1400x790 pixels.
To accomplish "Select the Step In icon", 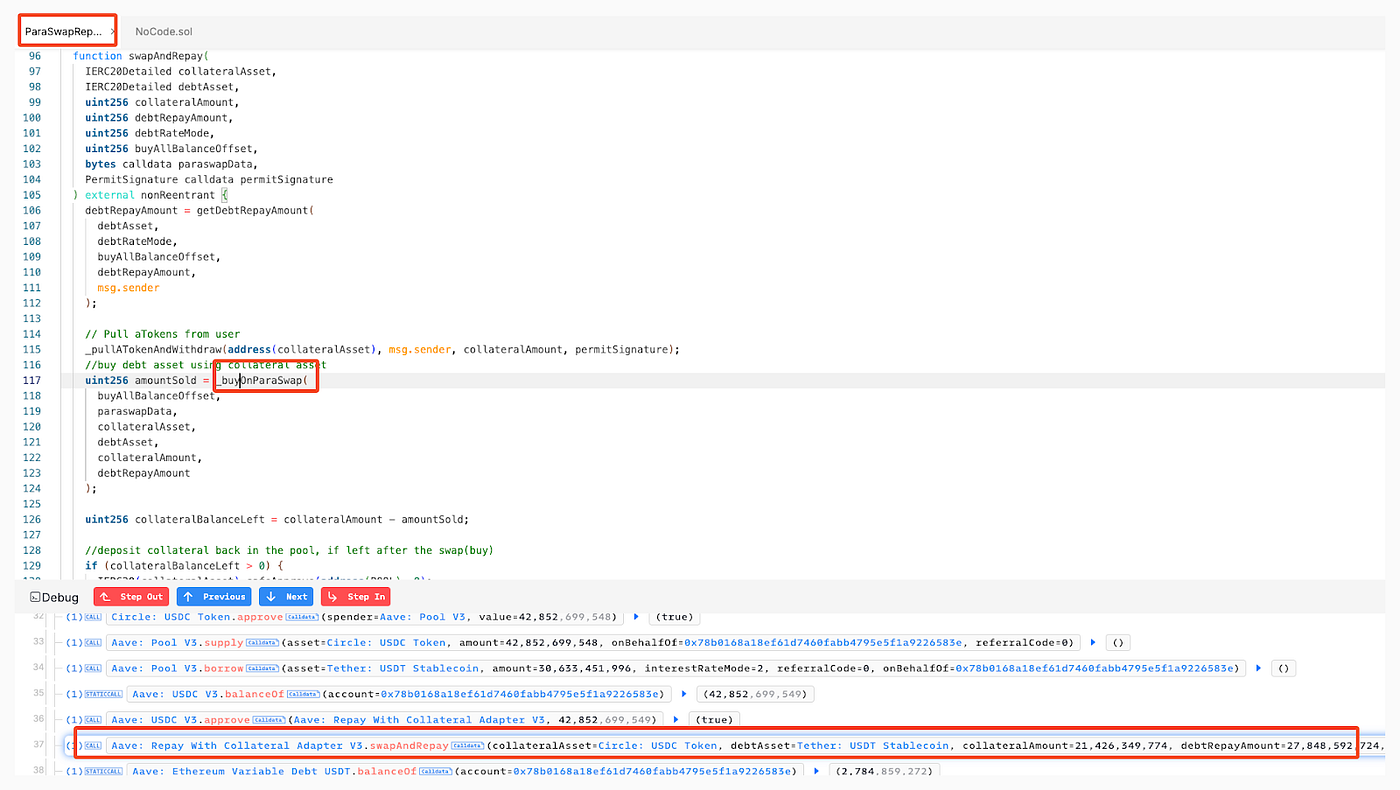I will pos(334,596).
